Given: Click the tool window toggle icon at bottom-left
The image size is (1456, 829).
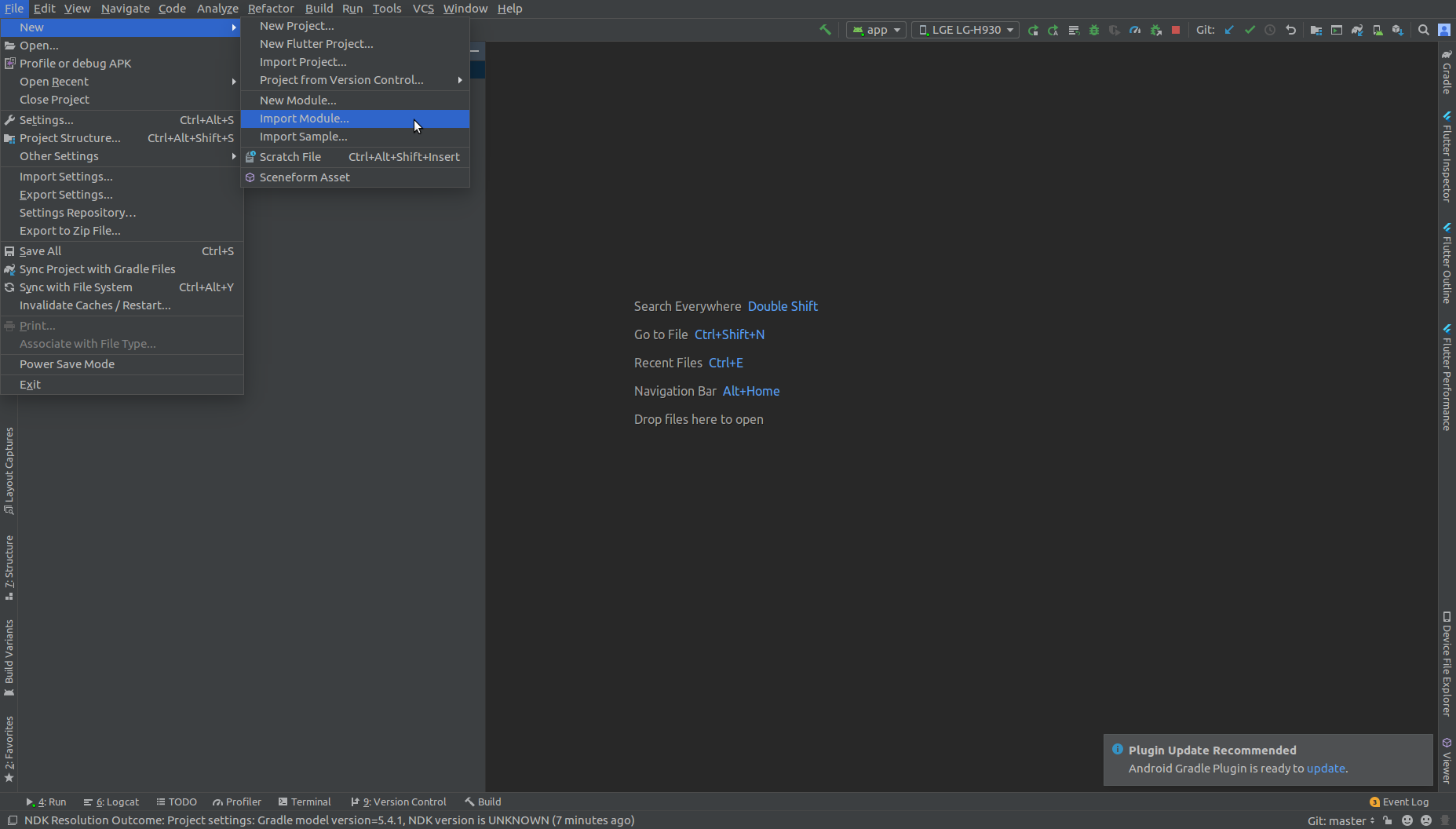Looking at the screenshot, I should (x=13, y=820).
